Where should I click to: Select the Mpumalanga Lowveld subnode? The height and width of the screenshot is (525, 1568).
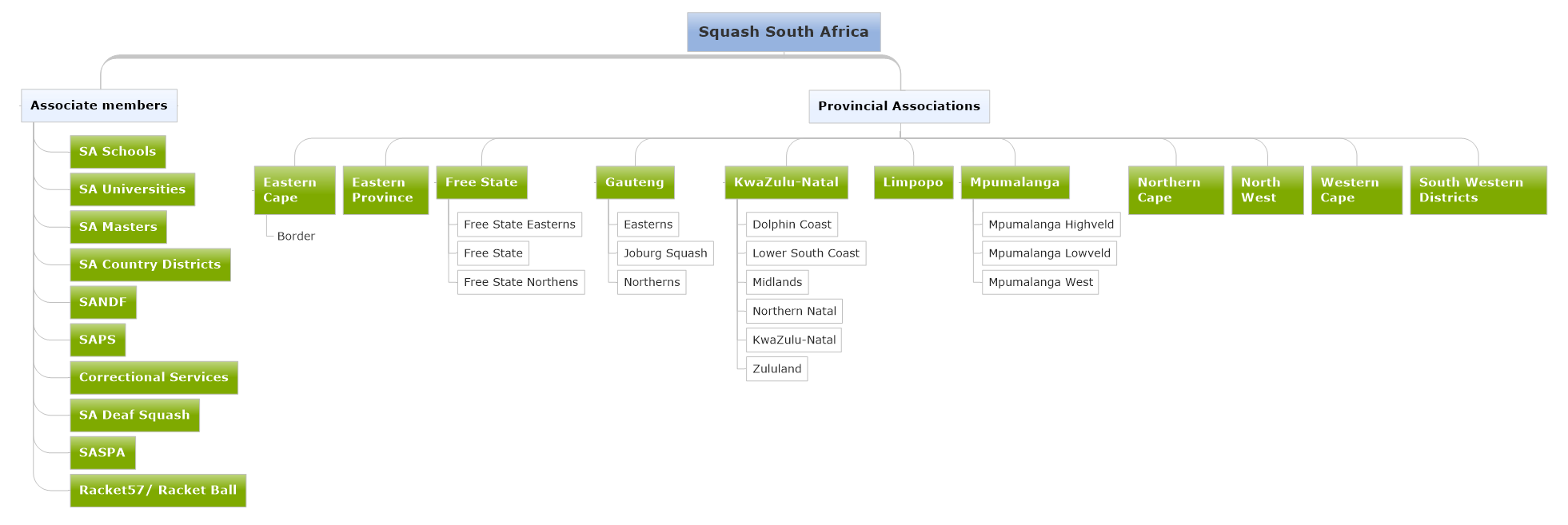click(1049, 253)
